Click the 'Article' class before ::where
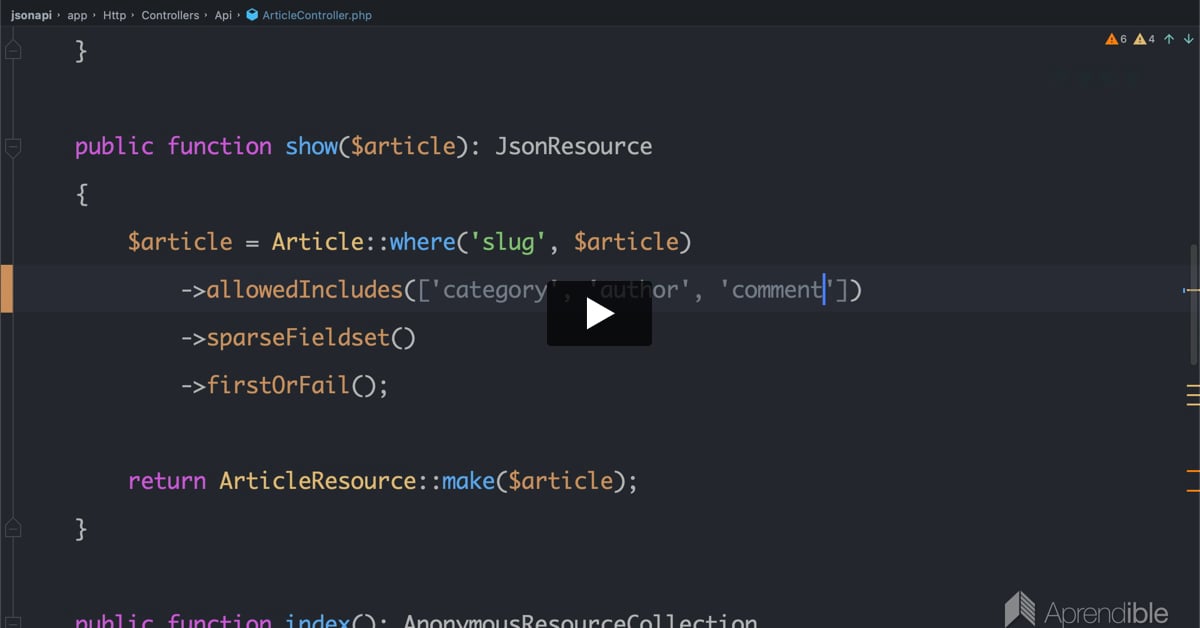Image resolution: width=1200 pixels, height=628 pixels. tap(318, 242)
